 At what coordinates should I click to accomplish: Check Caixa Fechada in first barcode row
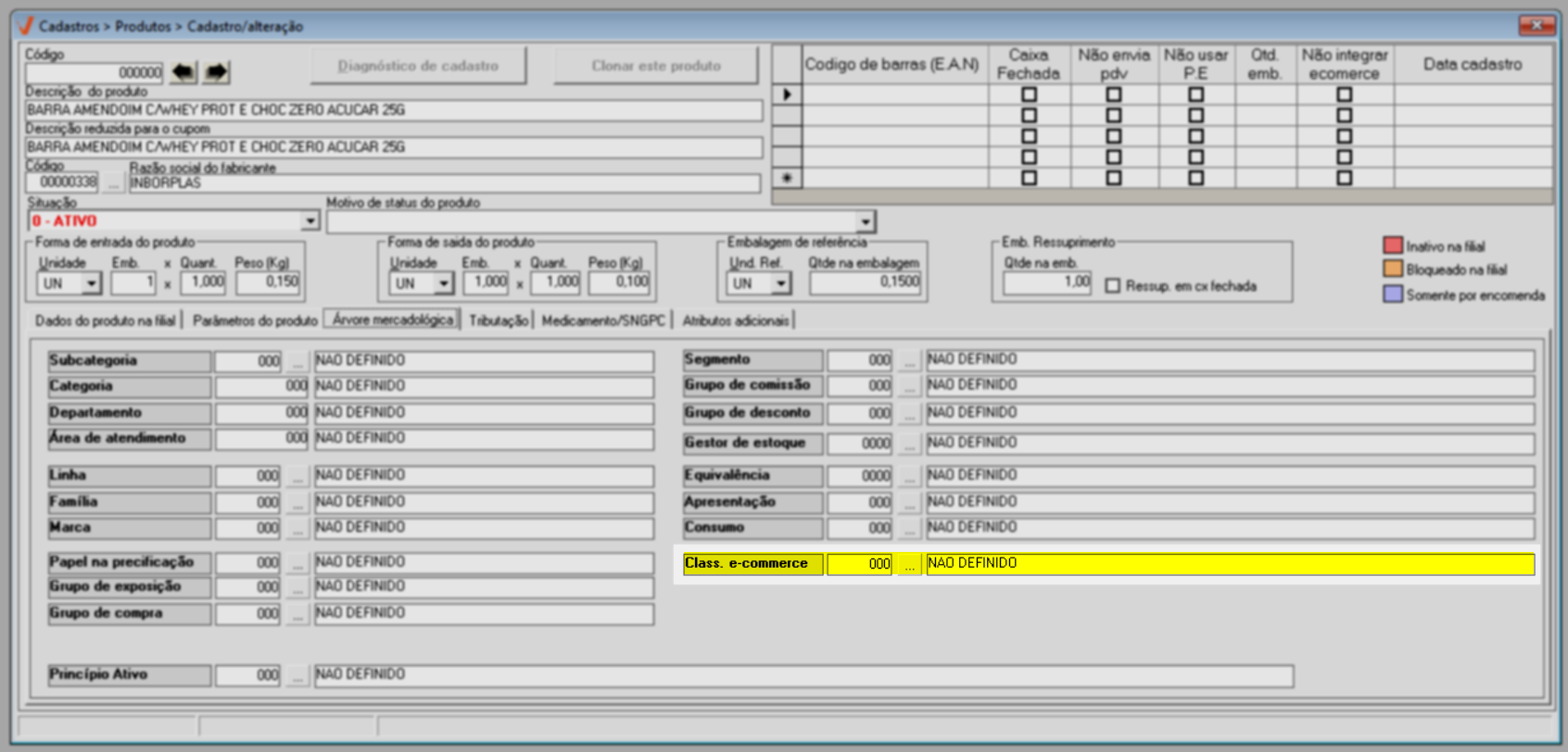(x=1029, y=94)
